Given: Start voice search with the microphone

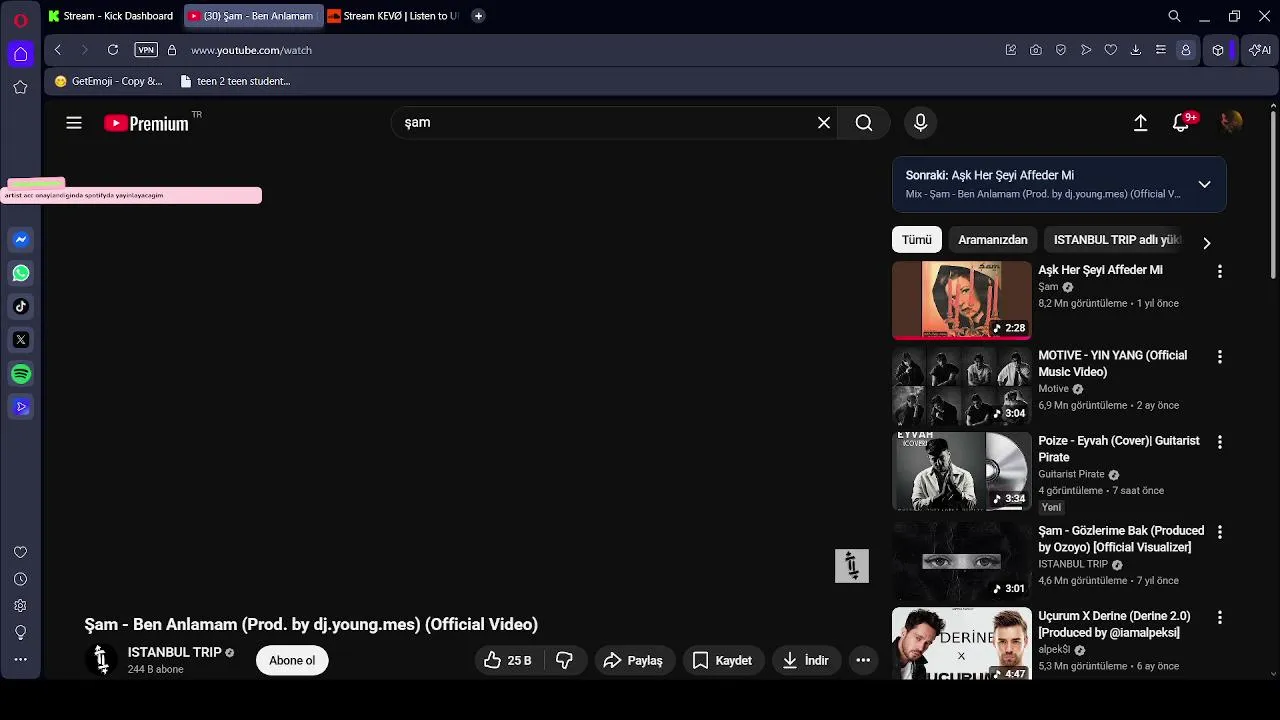Looking at the screenshot, I should click(921, 123).
